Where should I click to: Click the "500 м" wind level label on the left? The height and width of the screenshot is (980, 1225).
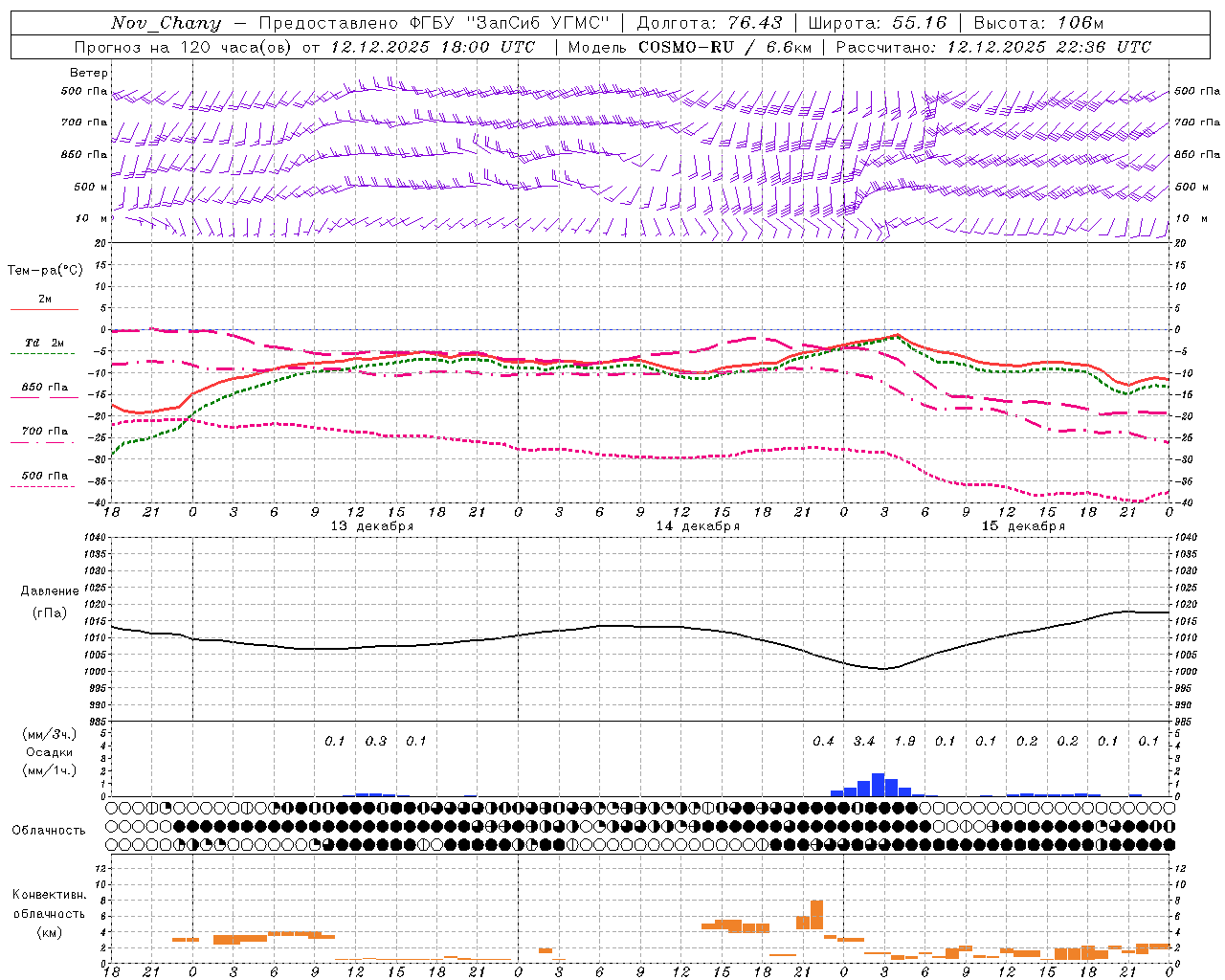pos(91,187)
